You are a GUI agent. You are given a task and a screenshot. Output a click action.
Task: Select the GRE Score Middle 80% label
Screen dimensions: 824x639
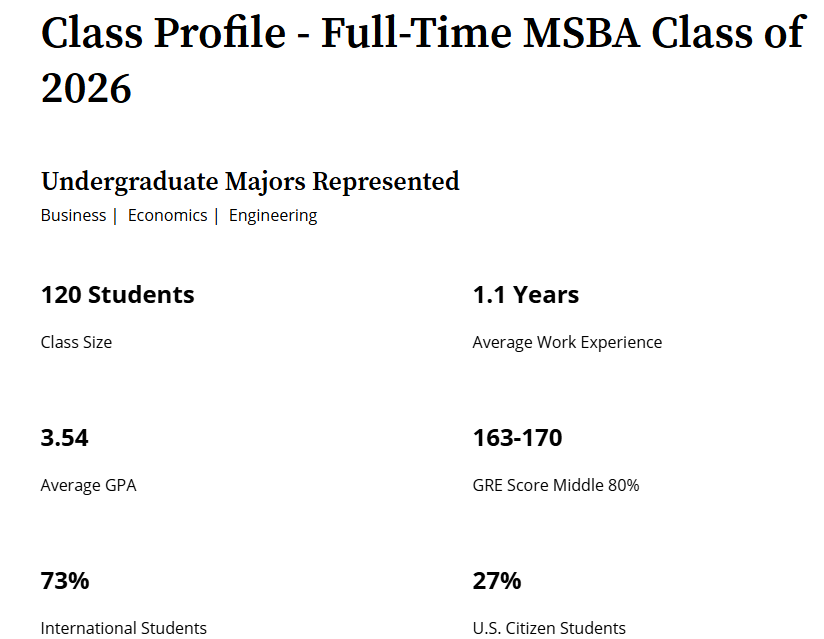click(555, 485)
